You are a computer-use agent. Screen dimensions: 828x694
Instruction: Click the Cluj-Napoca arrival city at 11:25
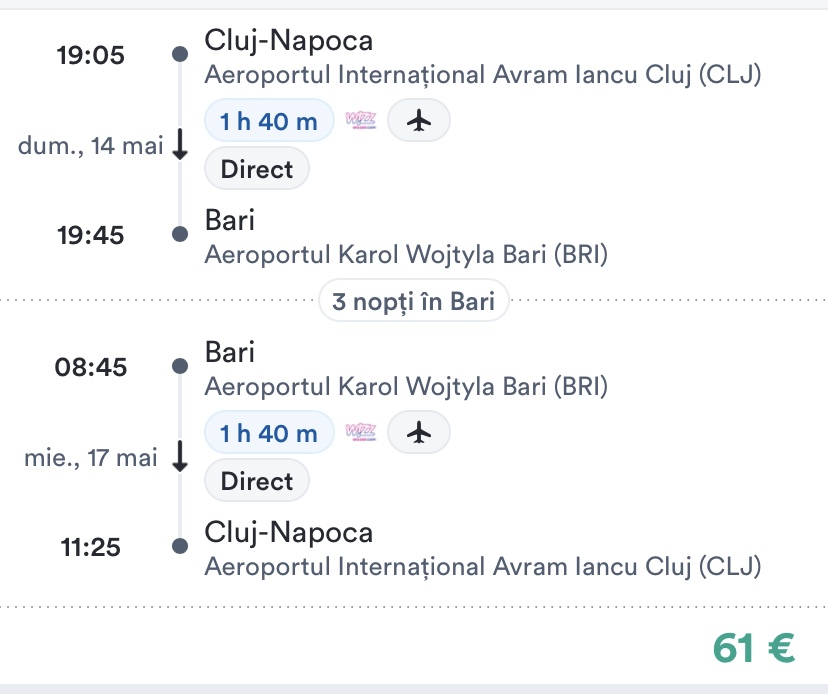288,532
